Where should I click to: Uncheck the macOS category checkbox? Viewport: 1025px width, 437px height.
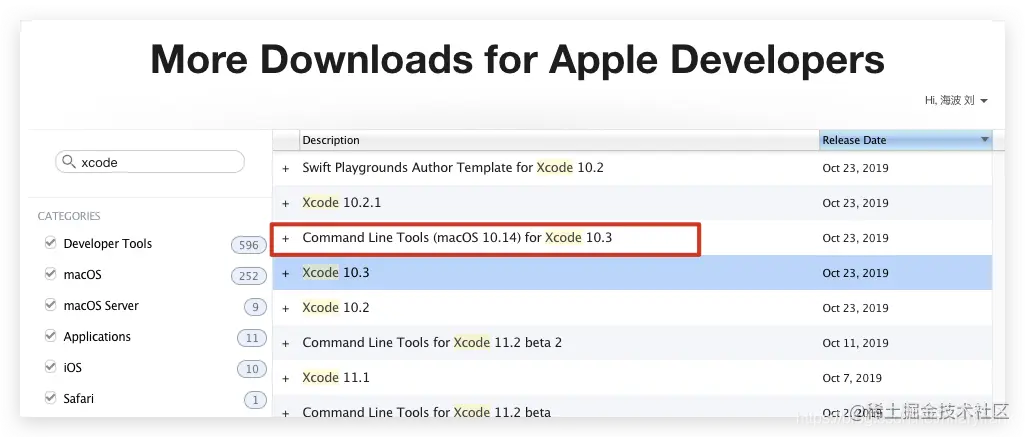(50, 274)
